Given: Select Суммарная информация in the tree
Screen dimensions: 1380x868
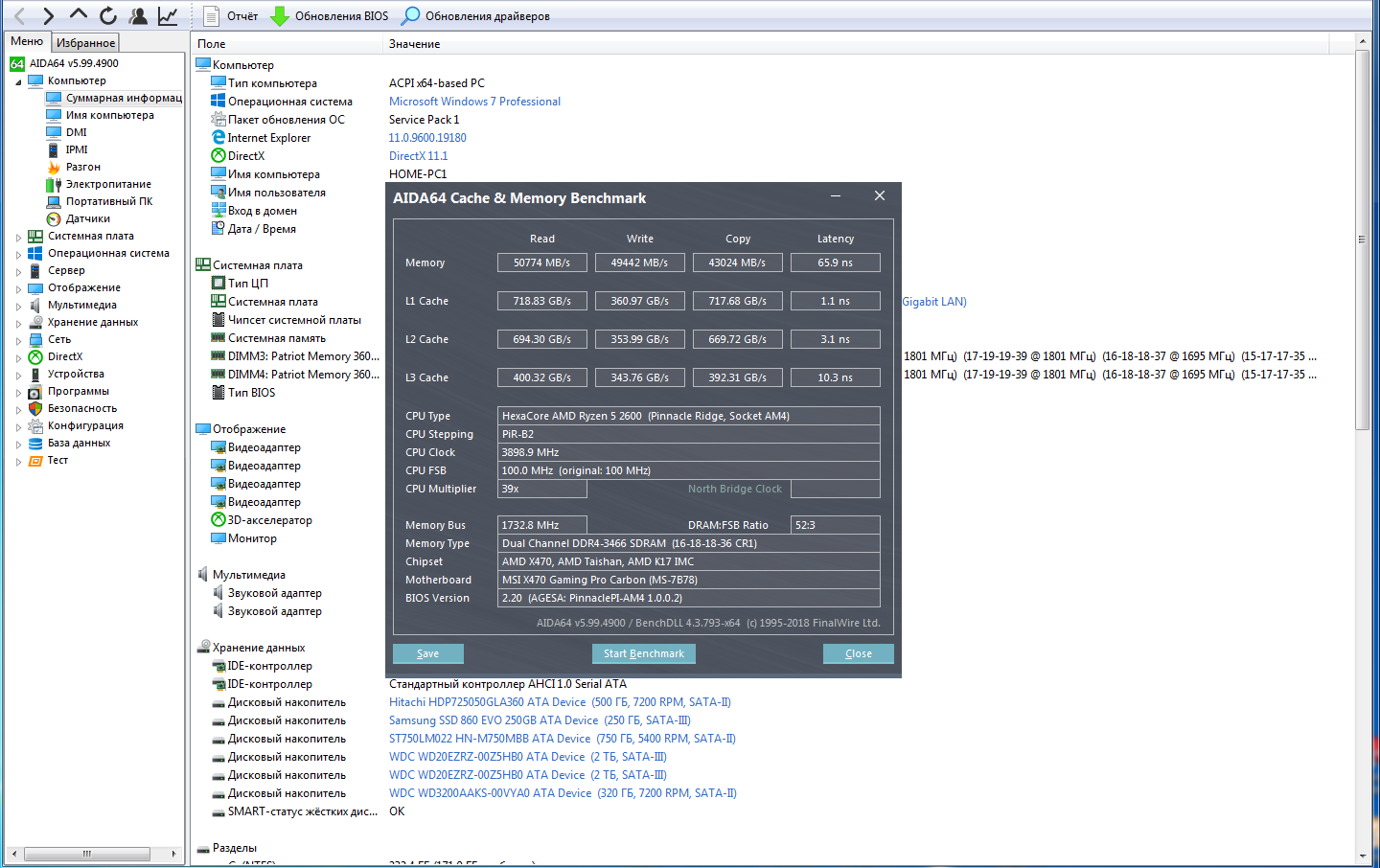Looking at the screenshot, I should click(x=124, y=98).
